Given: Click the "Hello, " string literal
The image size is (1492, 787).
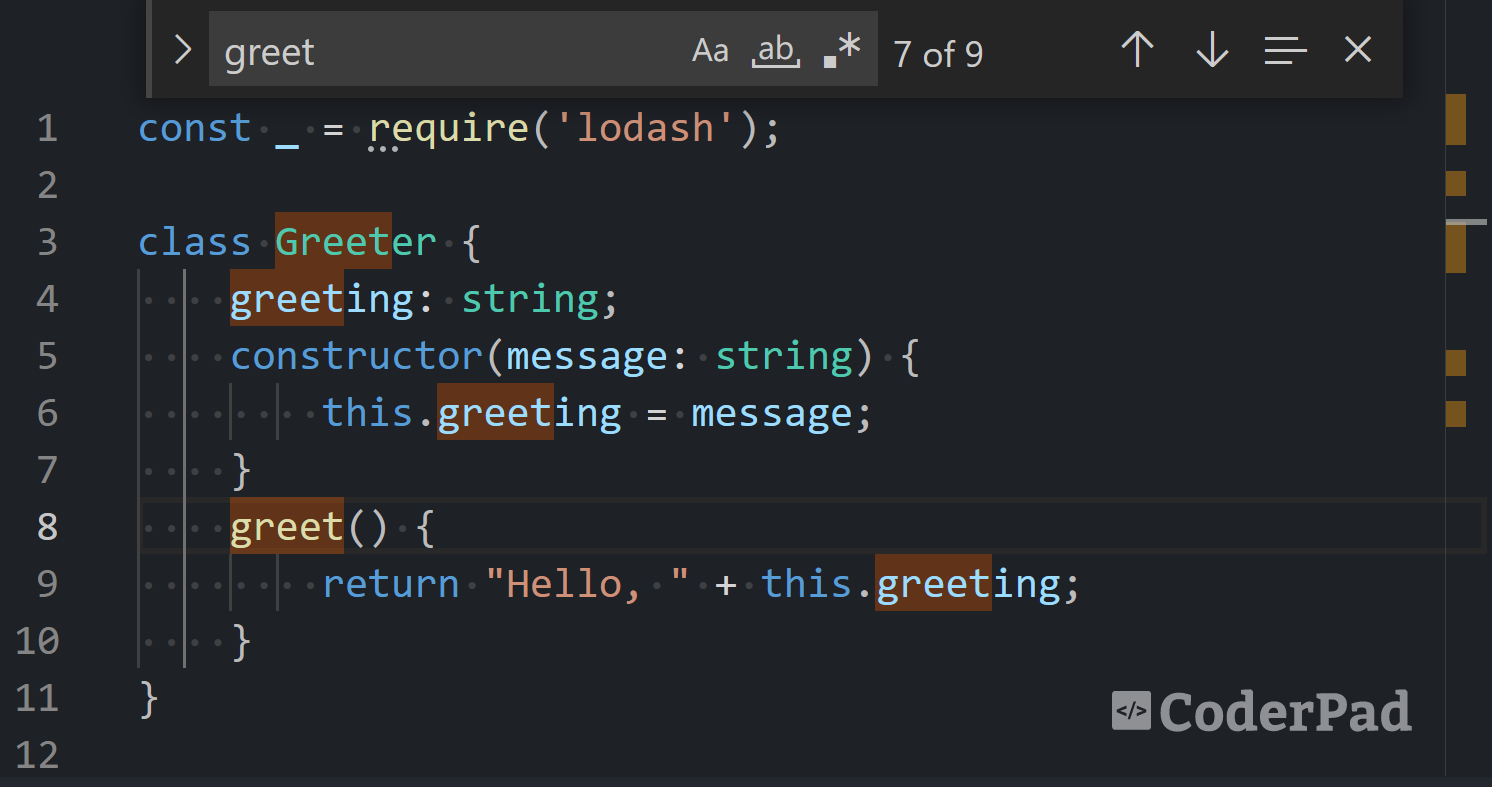Looking at the screenshot, I should [x=587, y=583].
